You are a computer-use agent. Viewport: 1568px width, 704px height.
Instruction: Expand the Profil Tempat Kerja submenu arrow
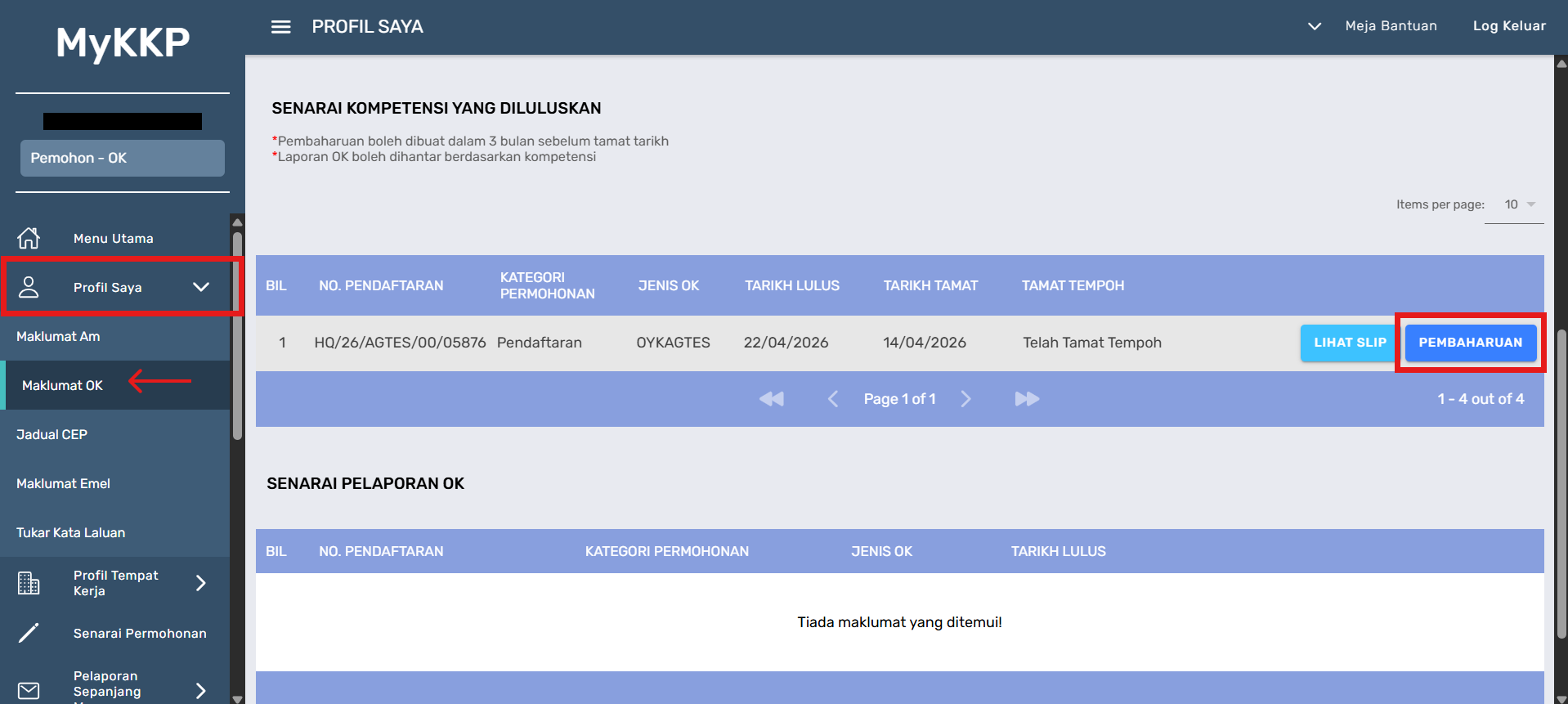point(201,583)
